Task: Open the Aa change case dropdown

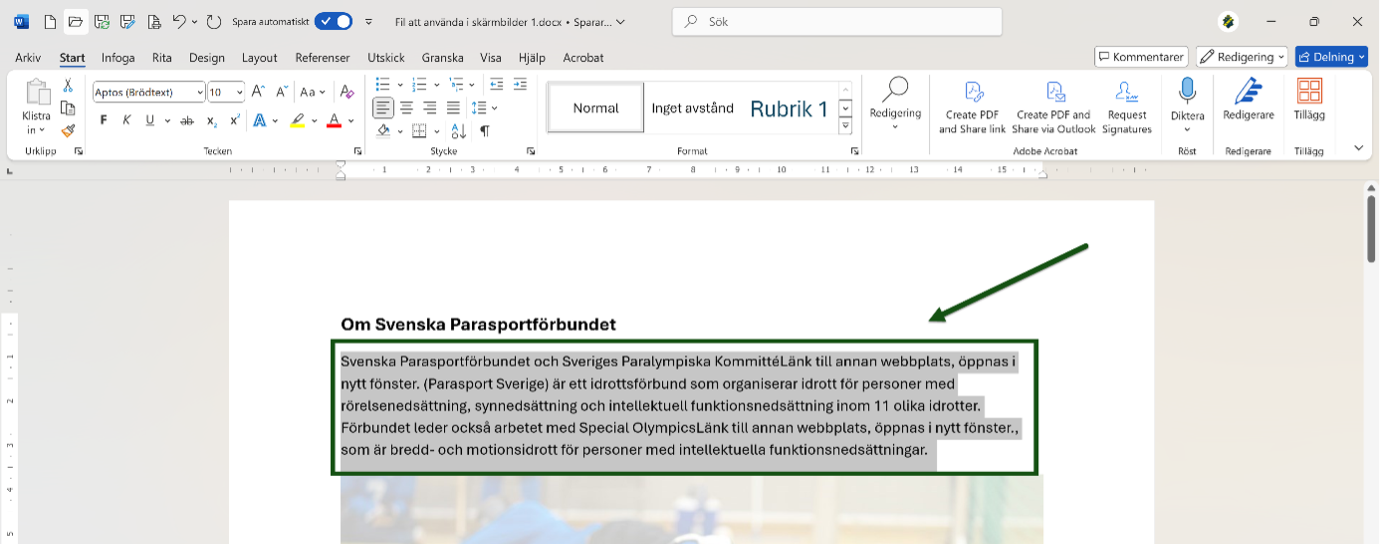Action: (x=313, y=92)
